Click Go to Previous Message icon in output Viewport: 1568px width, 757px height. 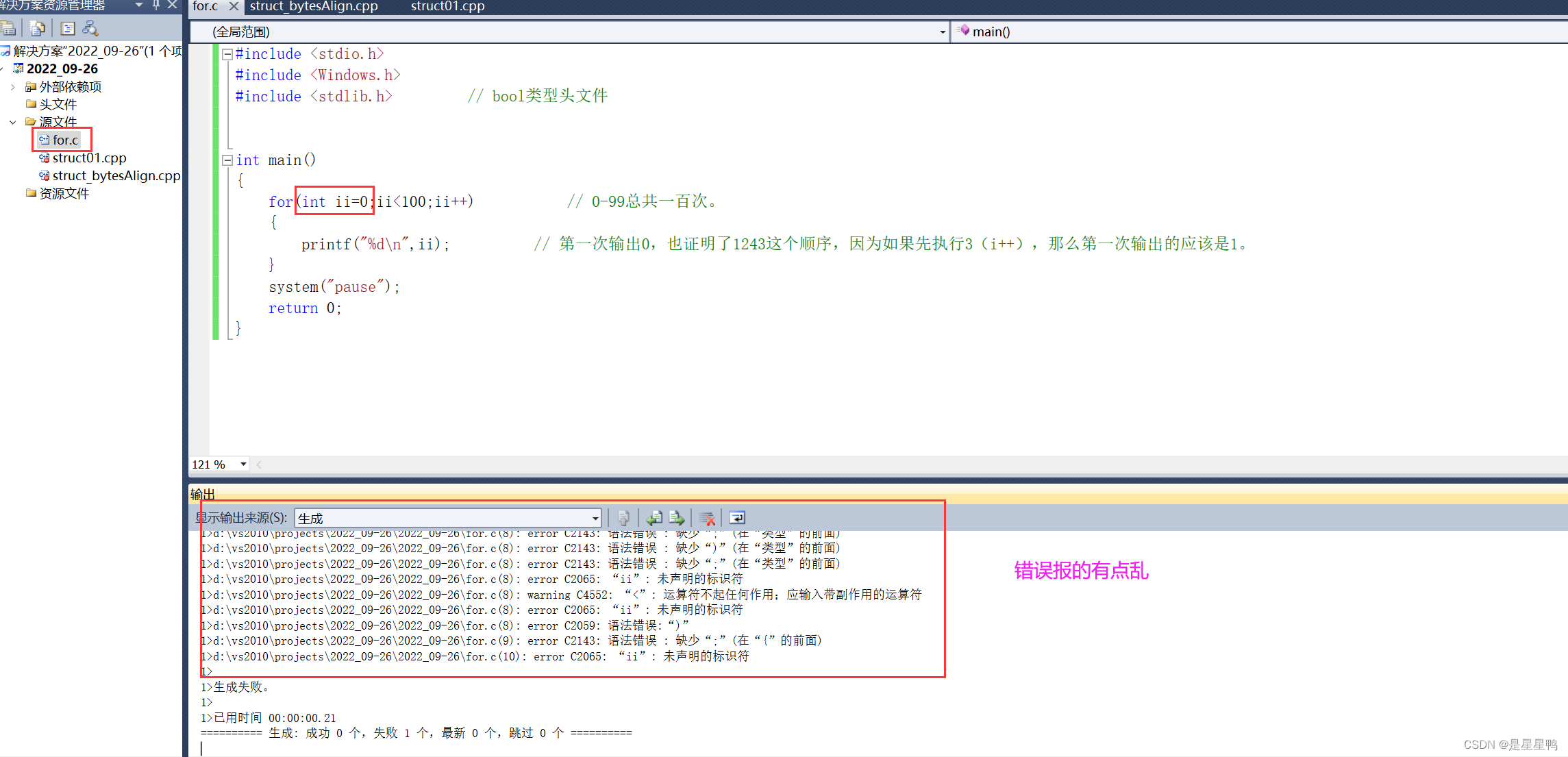pos(654,518)
